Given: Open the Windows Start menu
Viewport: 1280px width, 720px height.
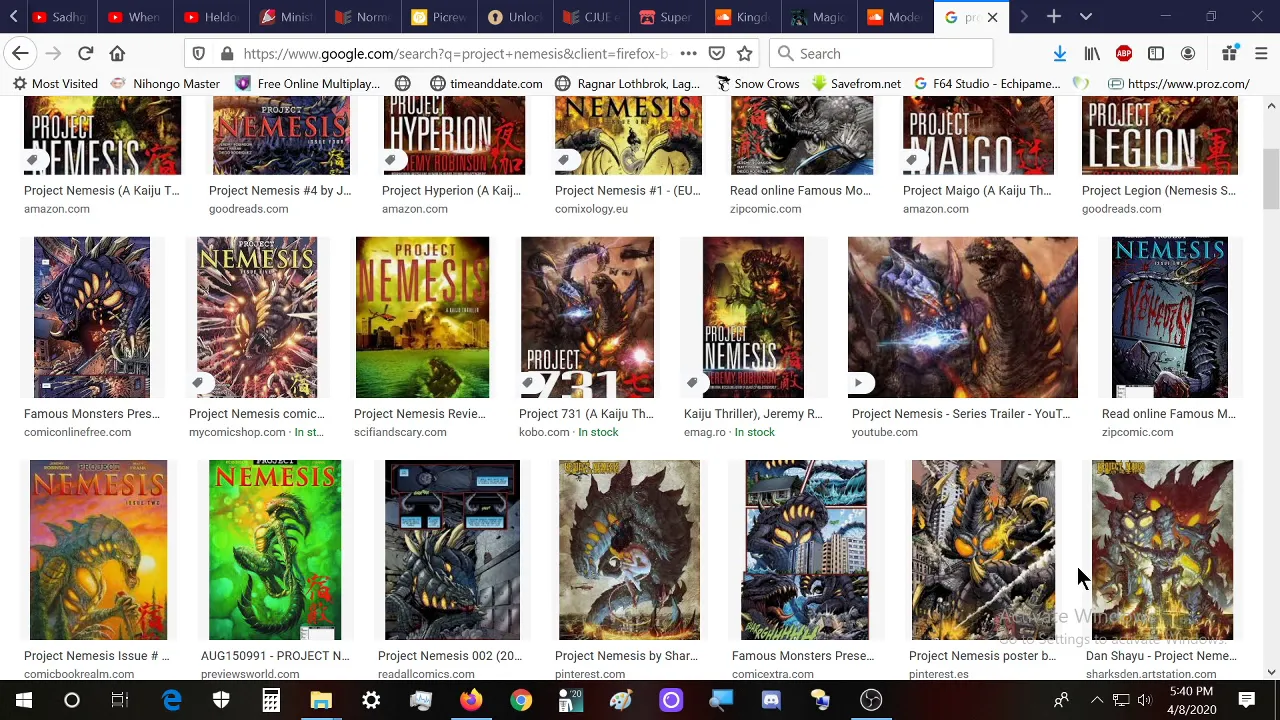Looking at the screenshot, I should point(23,700).
